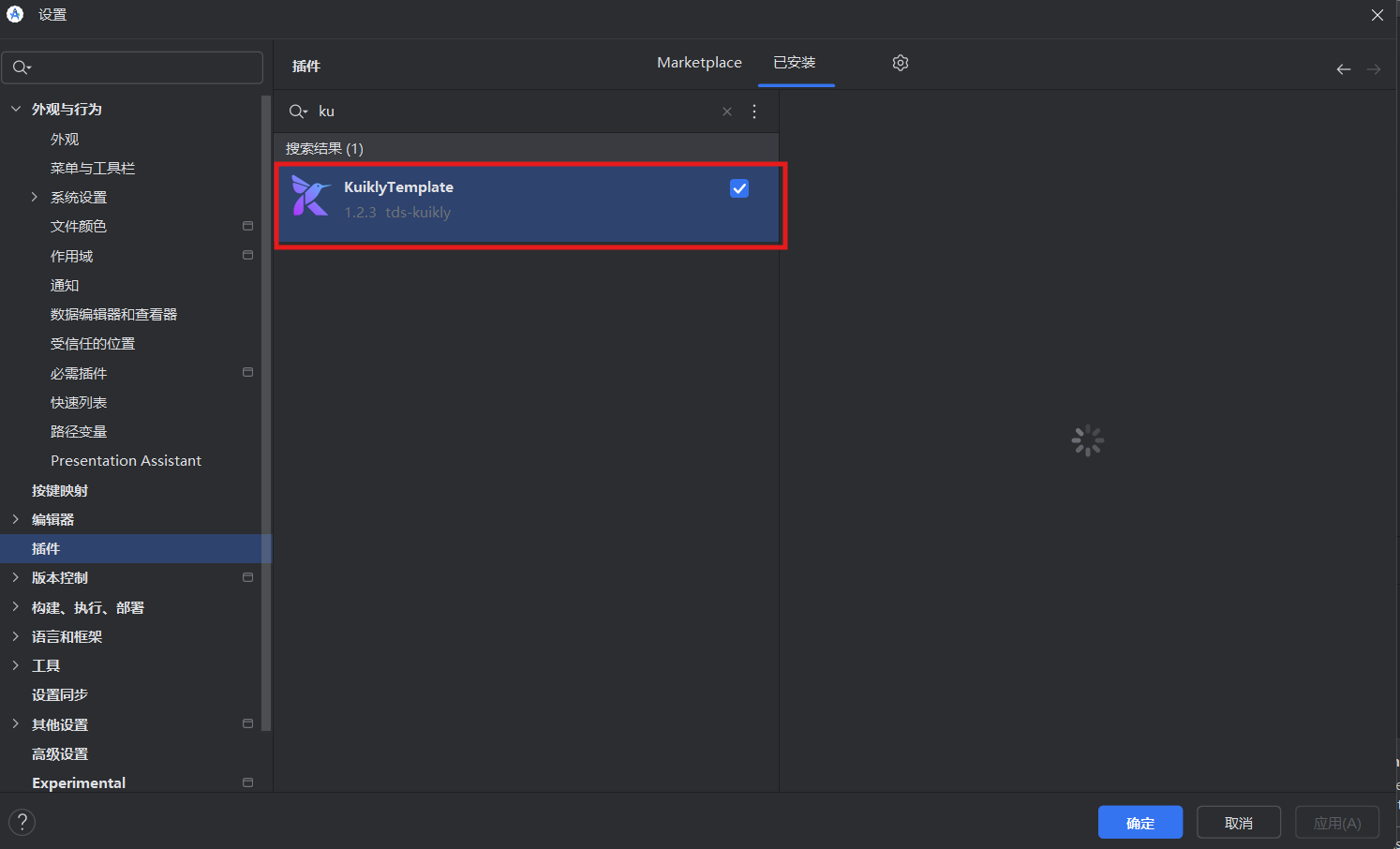The width and height of the screenshot is (1400, 849).
Task: Click the project-level icon next to 作用域
Action: click(248, 255)
